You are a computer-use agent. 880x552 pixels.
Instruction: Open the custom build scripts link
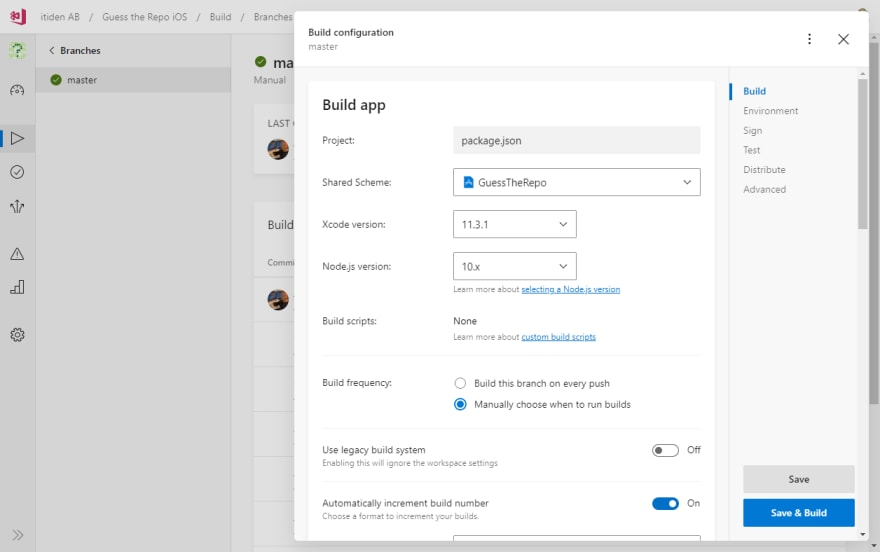point(558,337)
